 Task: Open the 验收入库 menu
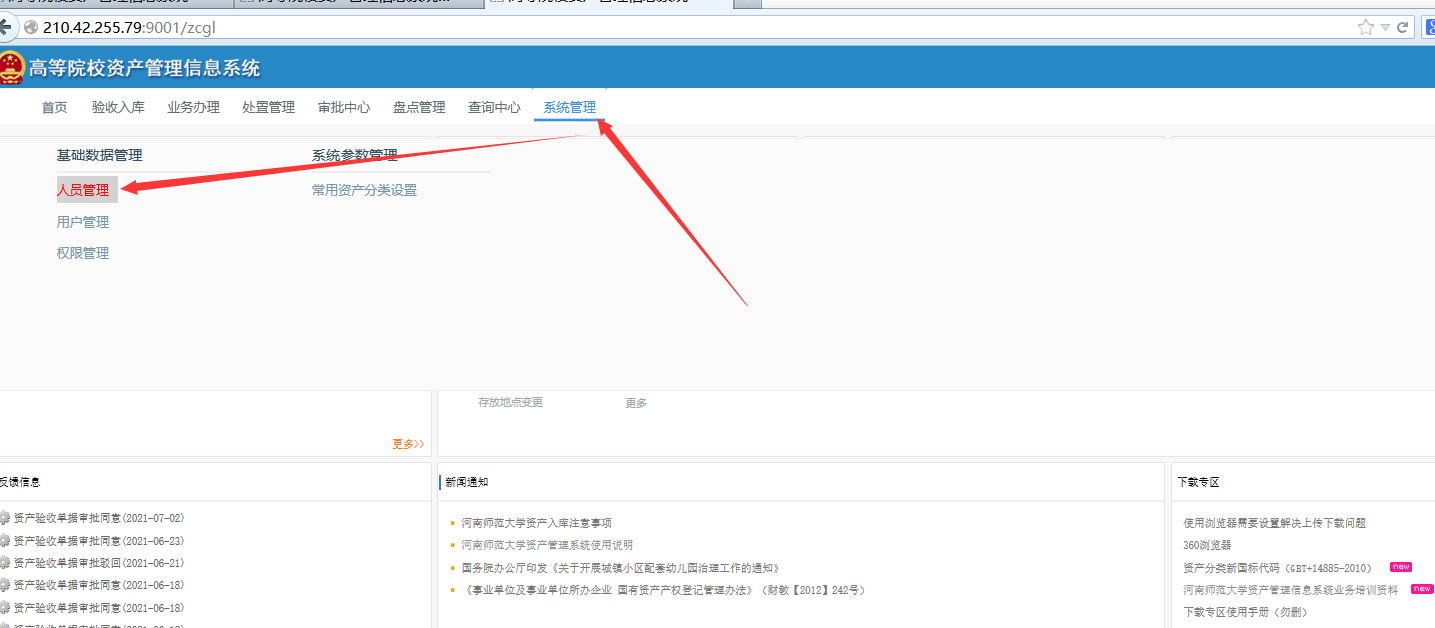(118, 108)
